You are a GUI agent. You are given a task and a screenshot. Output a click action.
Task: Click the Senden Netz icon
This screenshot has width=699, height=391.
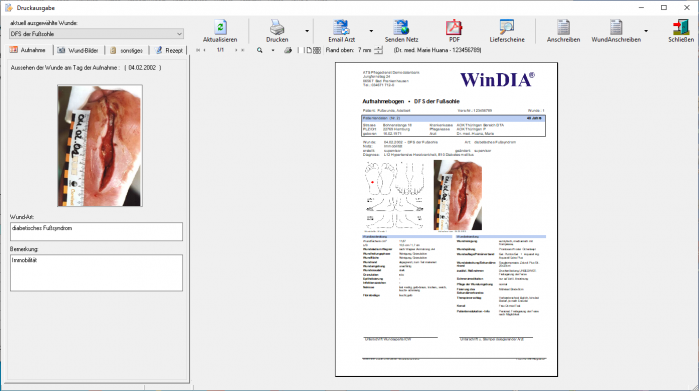[401, 27]
